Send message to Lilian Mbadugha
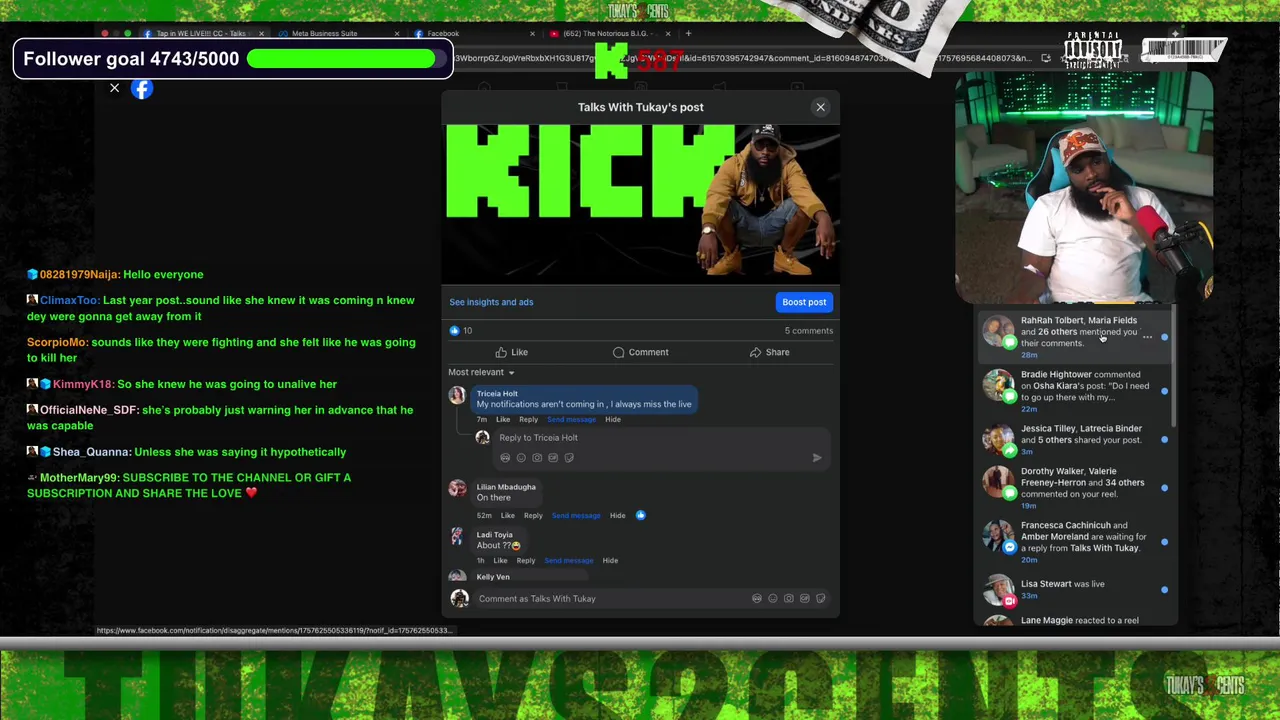1280x720 pixels. coord(576,516)
